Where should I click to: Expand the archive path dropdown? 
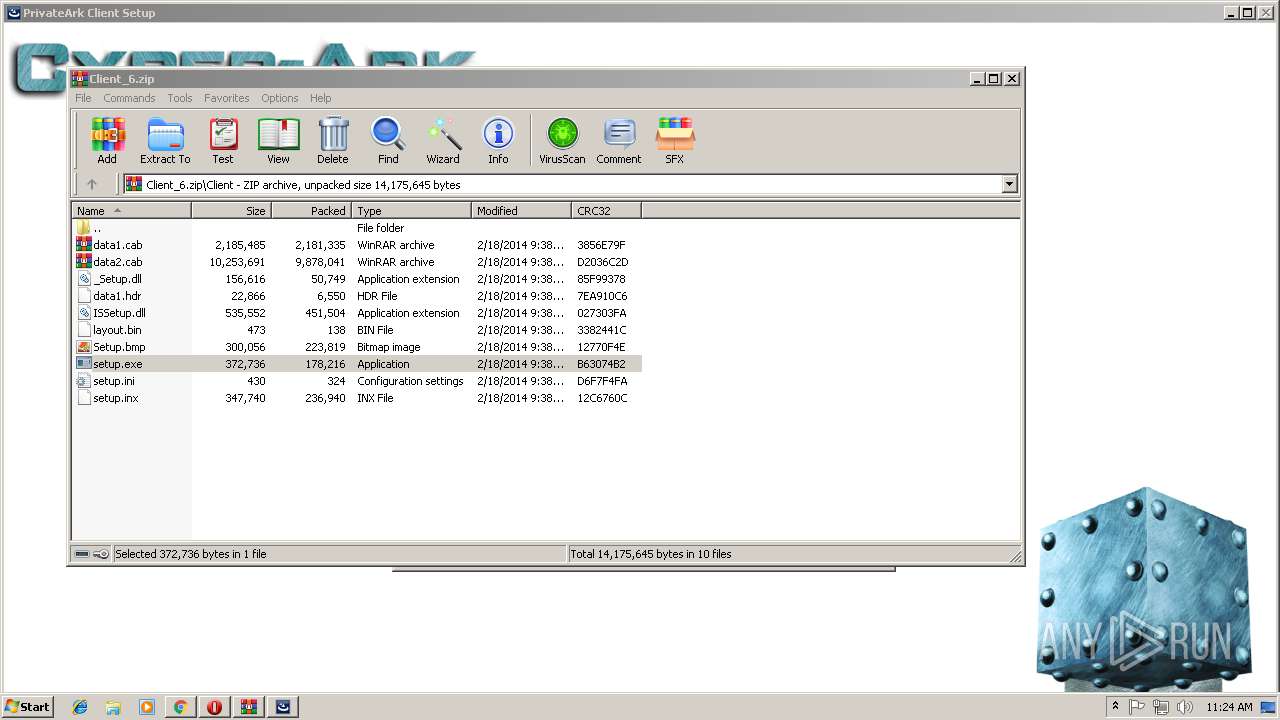click(x=1009, y=184)
